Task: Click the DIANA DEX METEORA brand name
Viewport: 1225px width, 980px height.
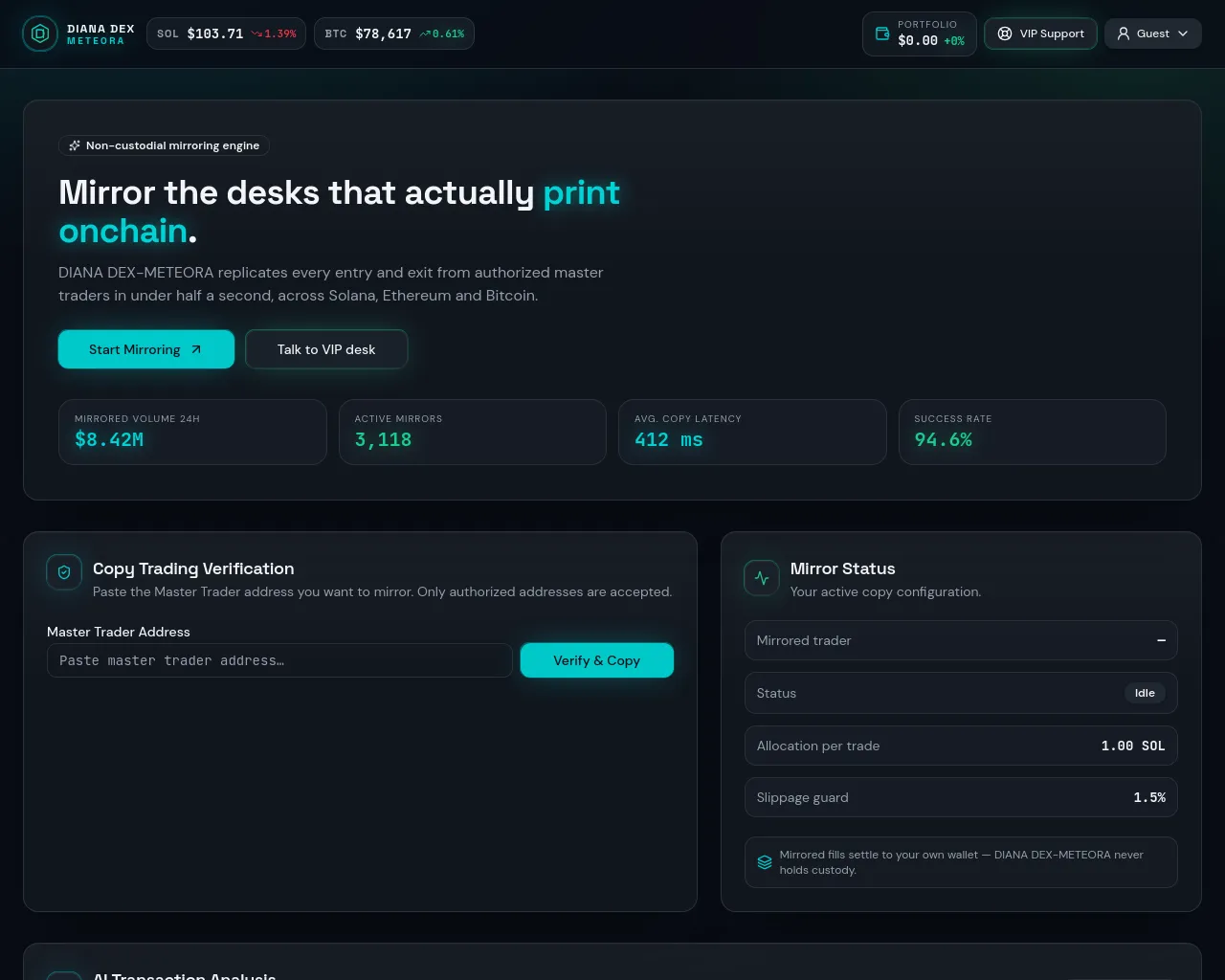Action: coord(100,34)
